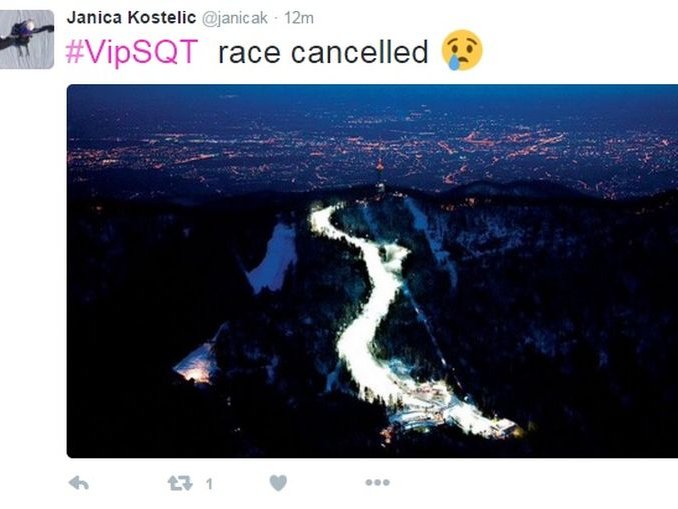Visit the @janicak handle

(x=235, y=18)
